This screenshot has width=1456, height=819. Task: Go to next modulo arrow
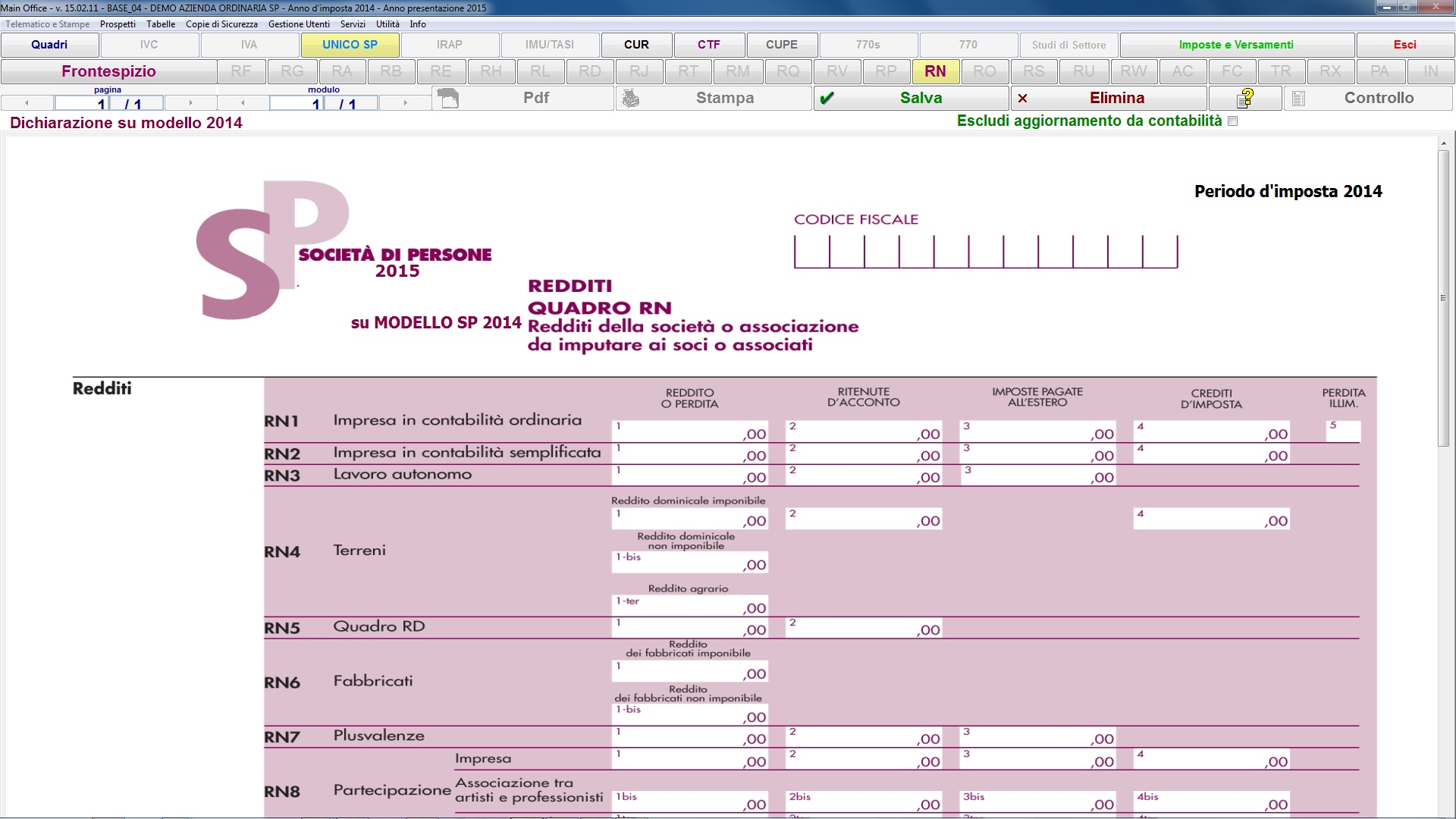pyautogui.click(x=405, y=102)
